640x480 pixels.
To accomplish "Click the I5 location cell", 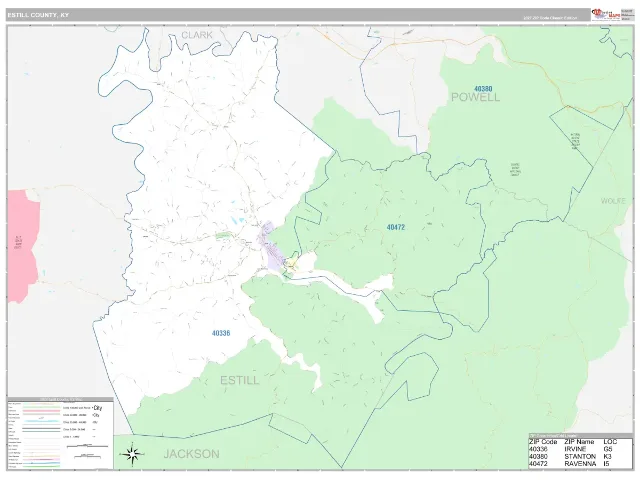I will pyautogui.click(x=607, y=464).
